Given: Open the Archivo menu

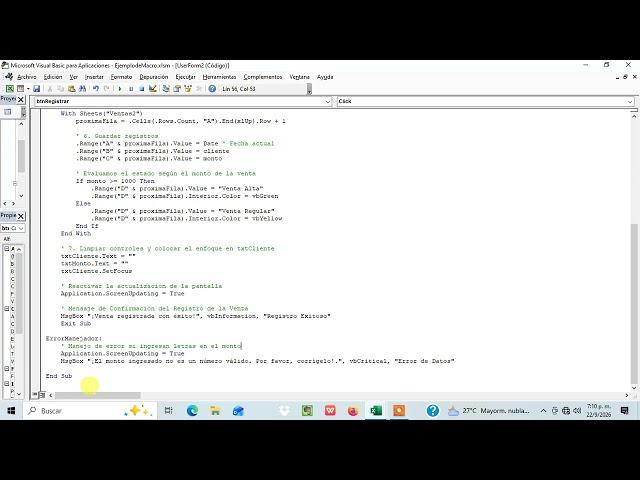Looking at the screenshot, I should coord(27,77).
